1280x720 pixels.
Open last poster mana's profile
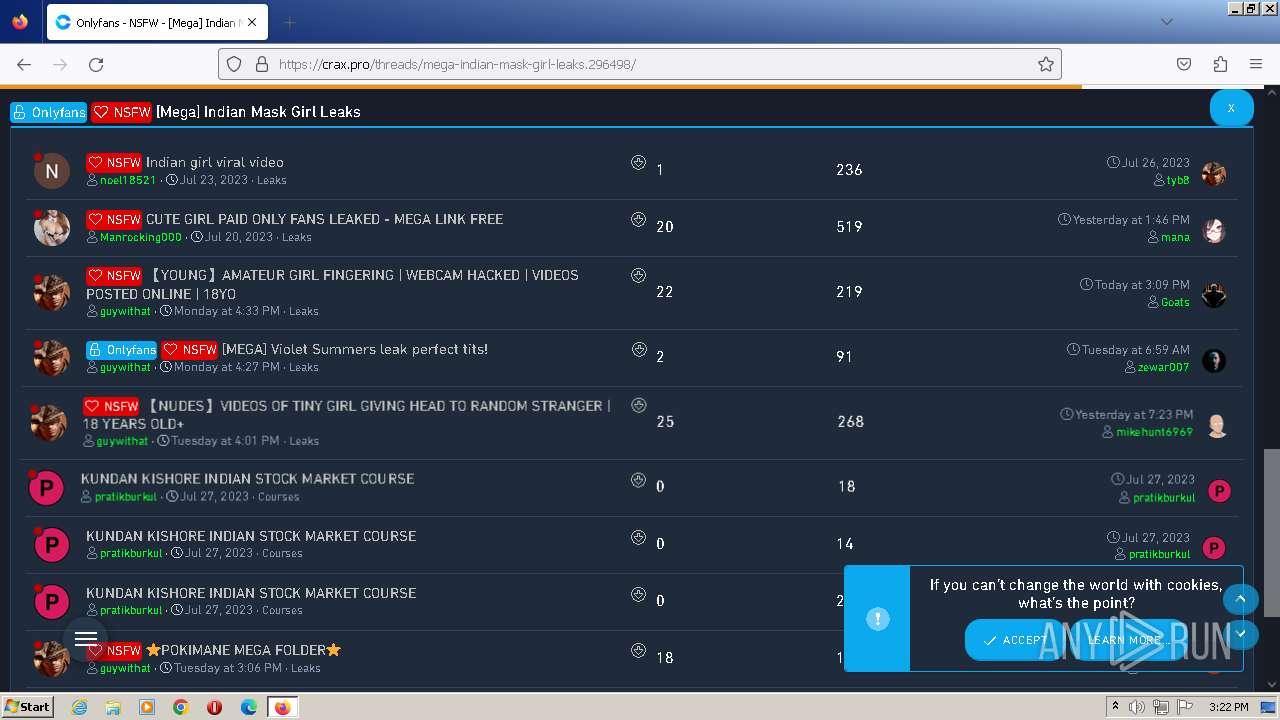click(1175, 238)
